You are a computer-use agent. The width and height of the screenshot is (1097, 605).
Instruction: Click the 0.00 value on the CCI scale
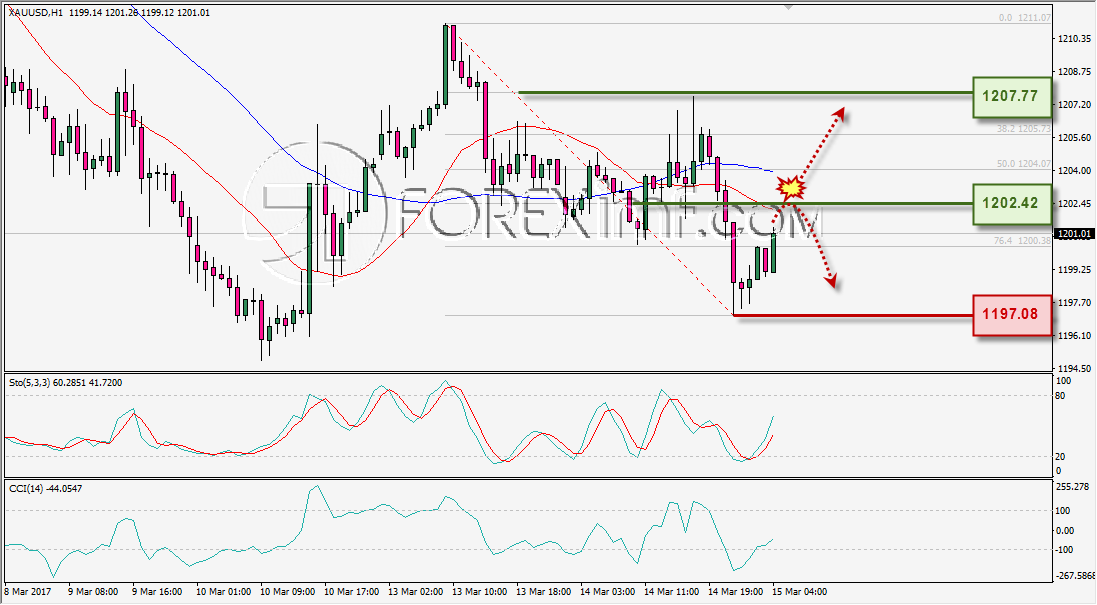click(1064, 530)
